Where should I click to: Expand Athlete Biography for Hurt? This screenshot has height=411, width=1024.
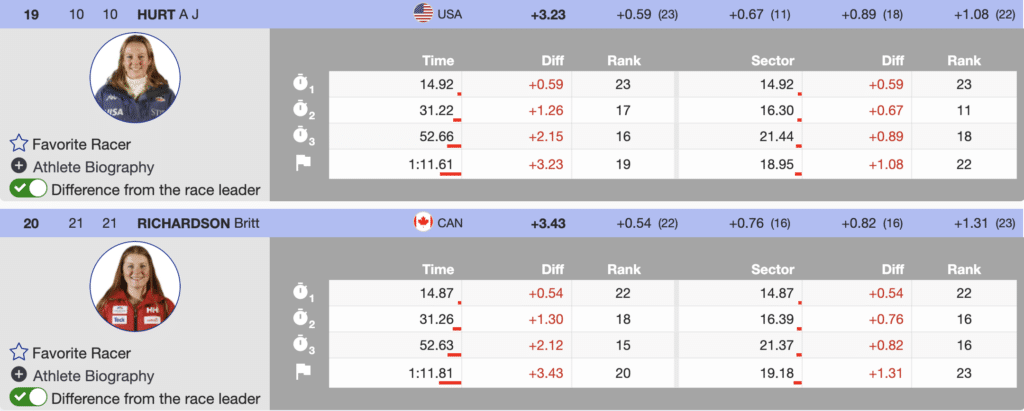point(93,167)
